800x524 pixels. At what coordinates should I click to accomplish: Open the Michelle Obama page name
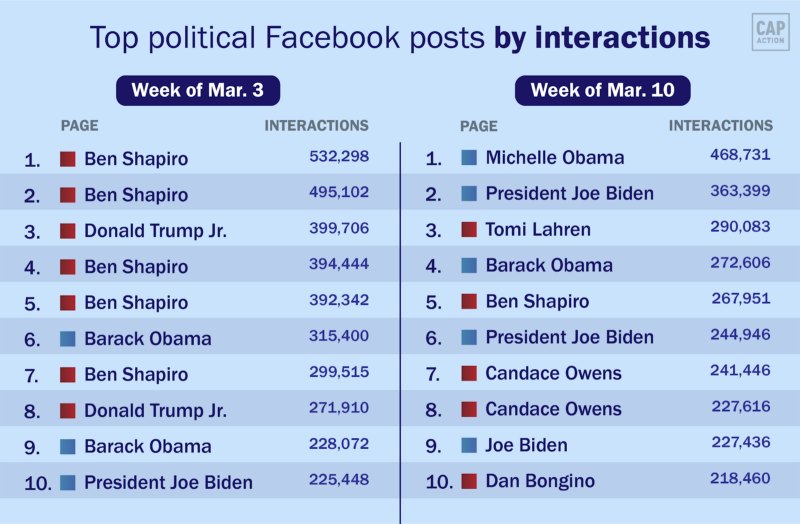(x=554, y=158)
